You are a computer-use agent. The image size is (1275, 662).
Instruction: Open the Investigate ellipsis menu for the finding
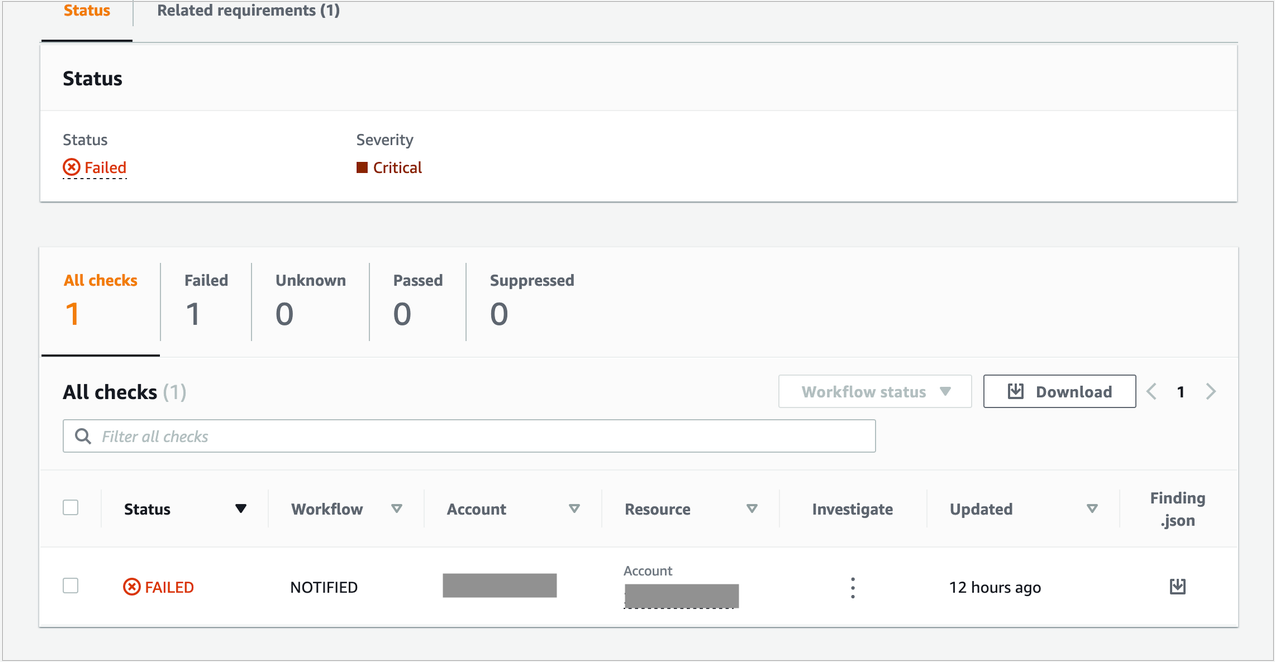tap(852, 587)
